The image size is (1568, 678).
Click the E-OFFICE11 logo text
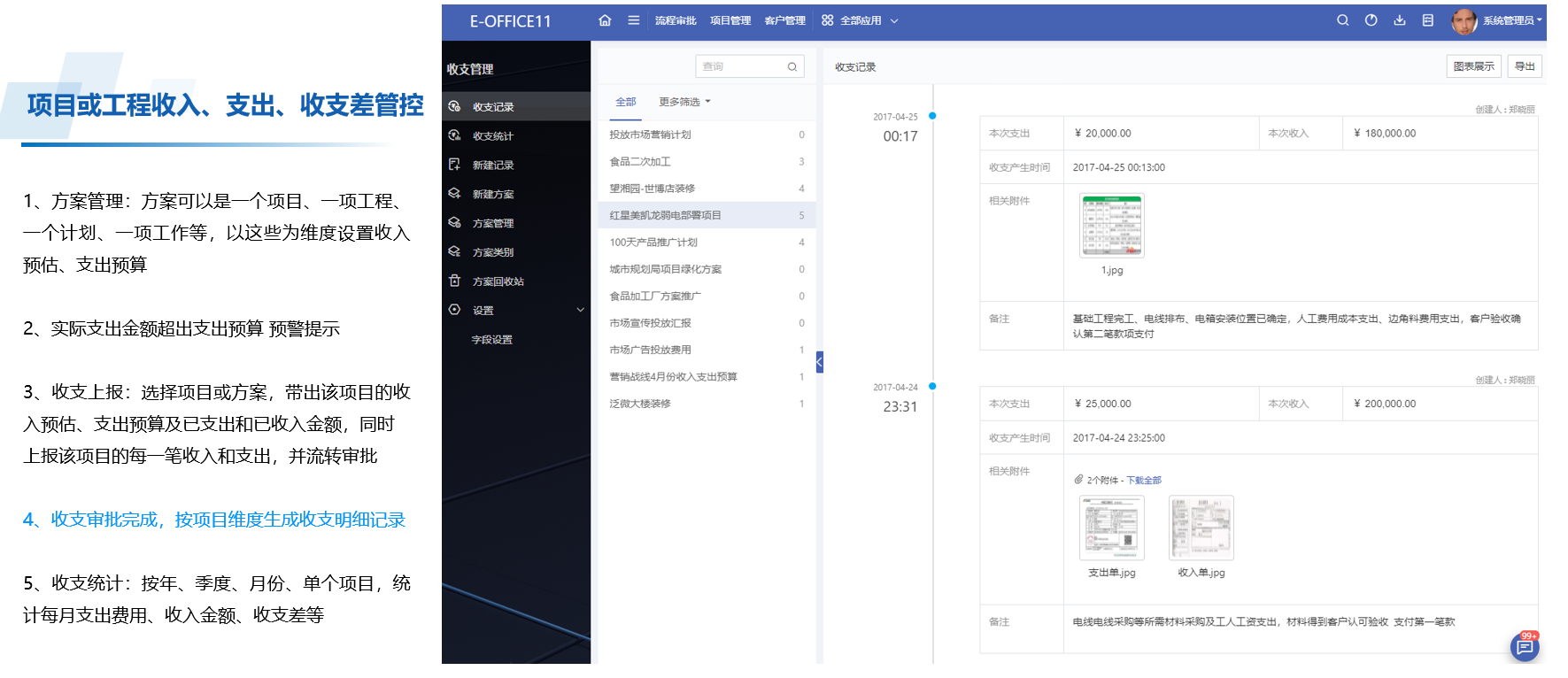pyautogui.click(x=511, y=21)
